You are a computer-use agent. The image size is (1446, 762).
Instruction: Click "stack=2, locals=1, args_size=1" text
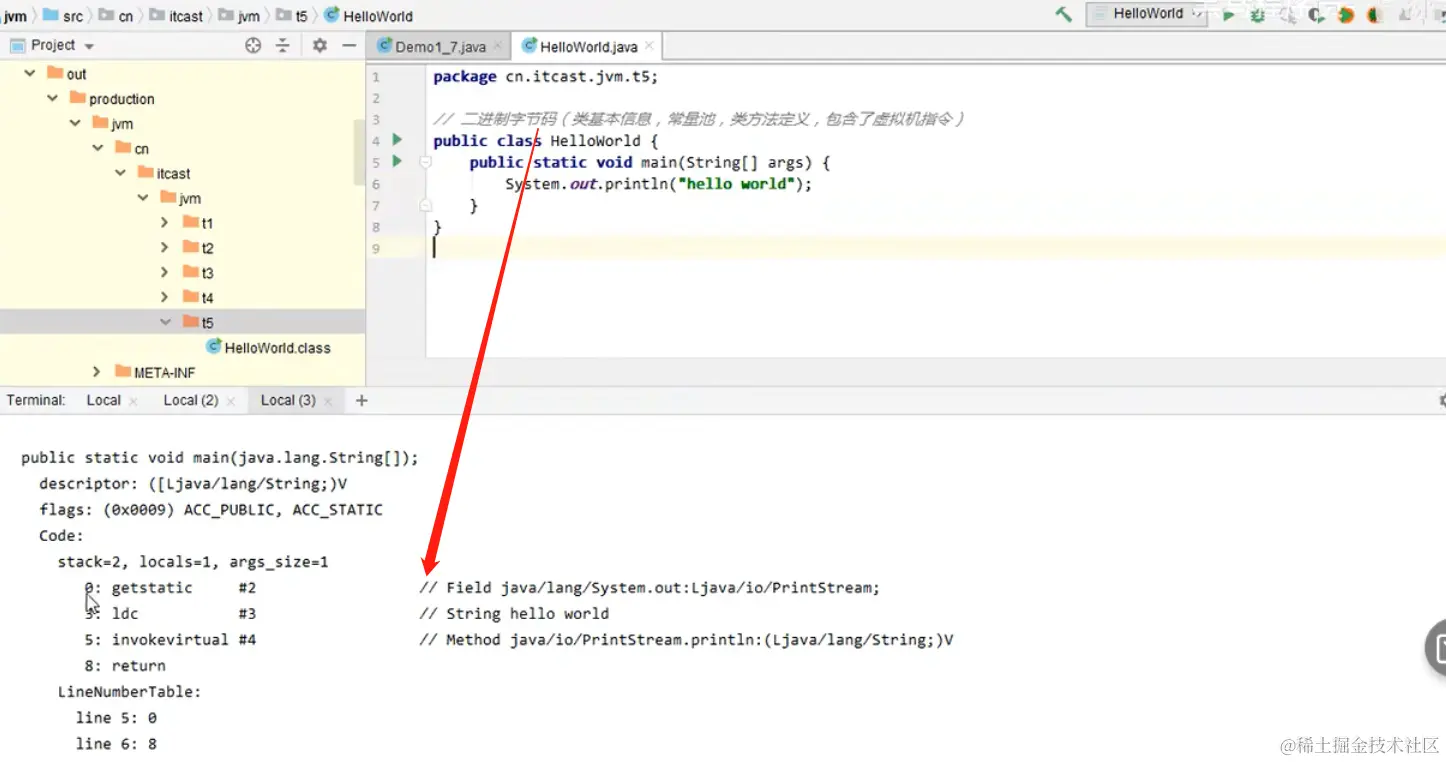tap(193, 562)
